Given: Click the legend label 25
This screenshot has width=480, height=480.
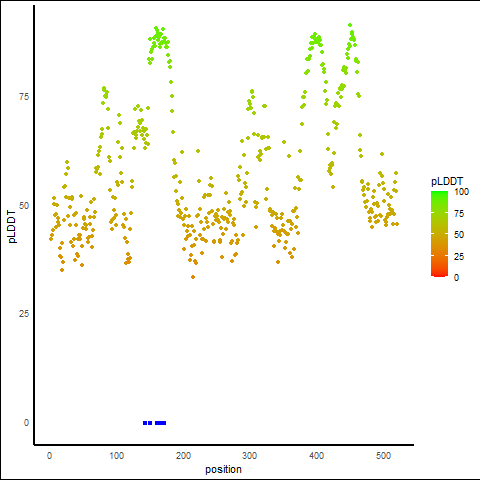Looking at the screenshot, I should pos(459,256).
